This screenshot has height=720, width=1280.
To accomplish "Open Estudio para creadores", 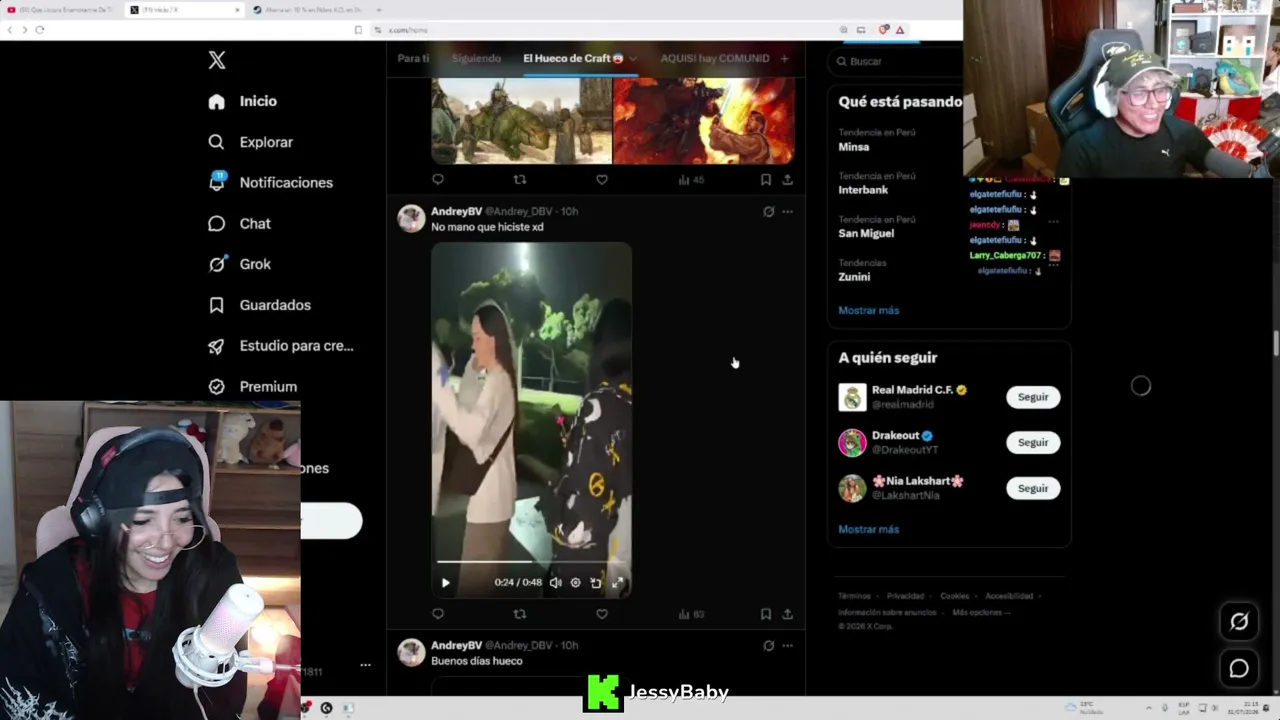I will pyautogui.click(x=280, y=346).
